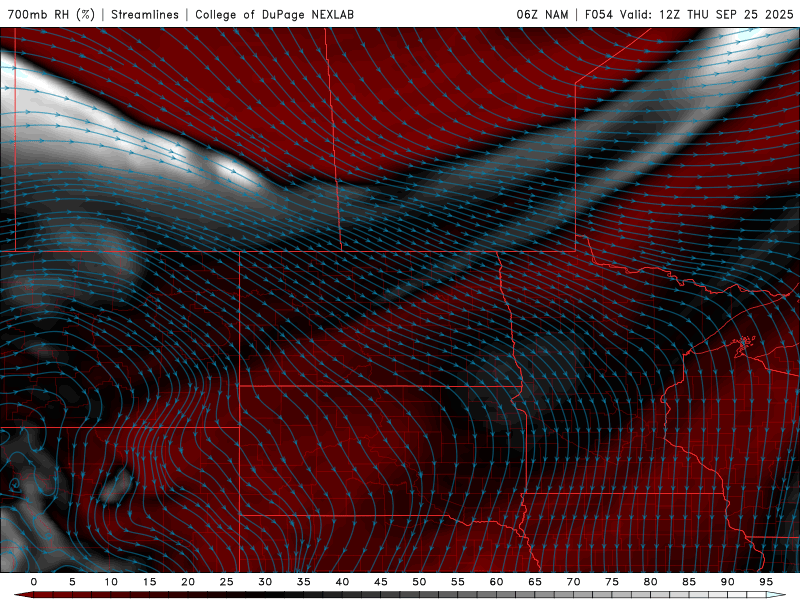Click the colorbar label "50"
The height and width of the screenshot is (600, 800).
click(419, 582)
